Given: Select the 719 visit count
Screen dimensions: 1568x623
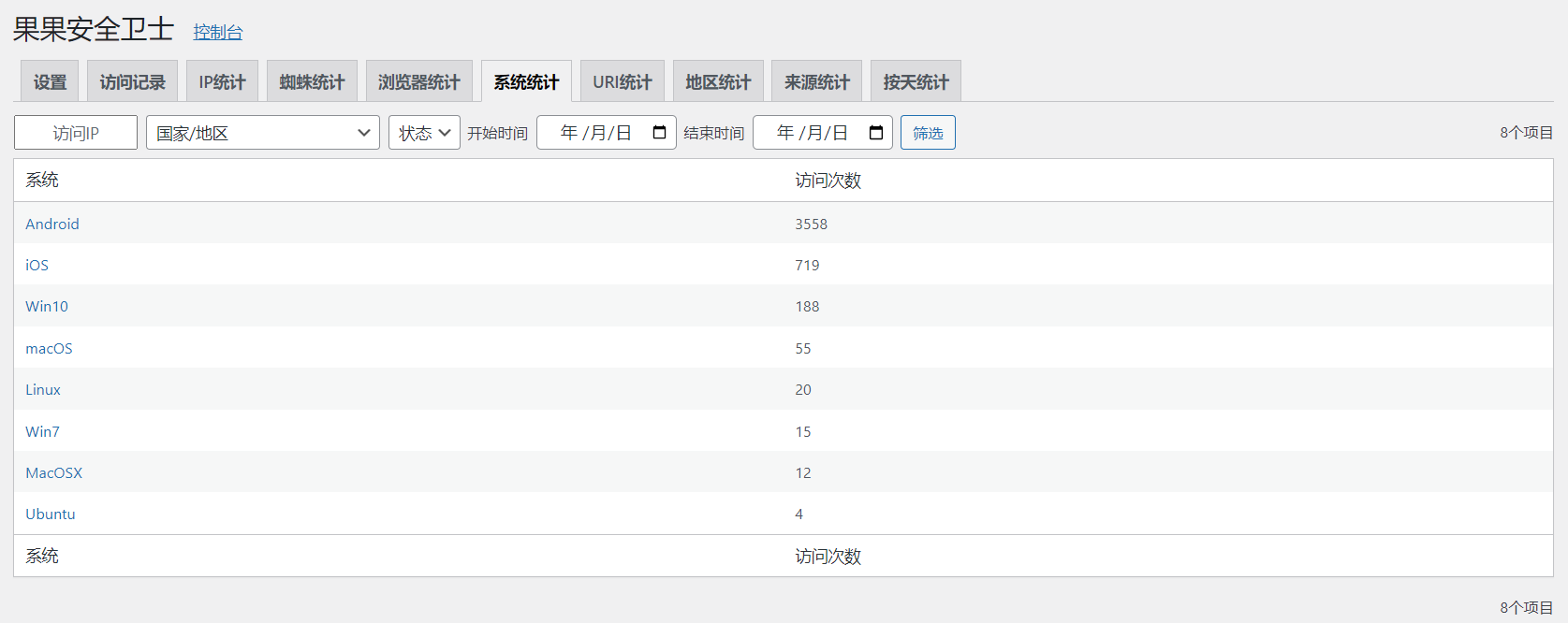Looking at the screenshot, I should pyautogui.click(x=807, y=265).
